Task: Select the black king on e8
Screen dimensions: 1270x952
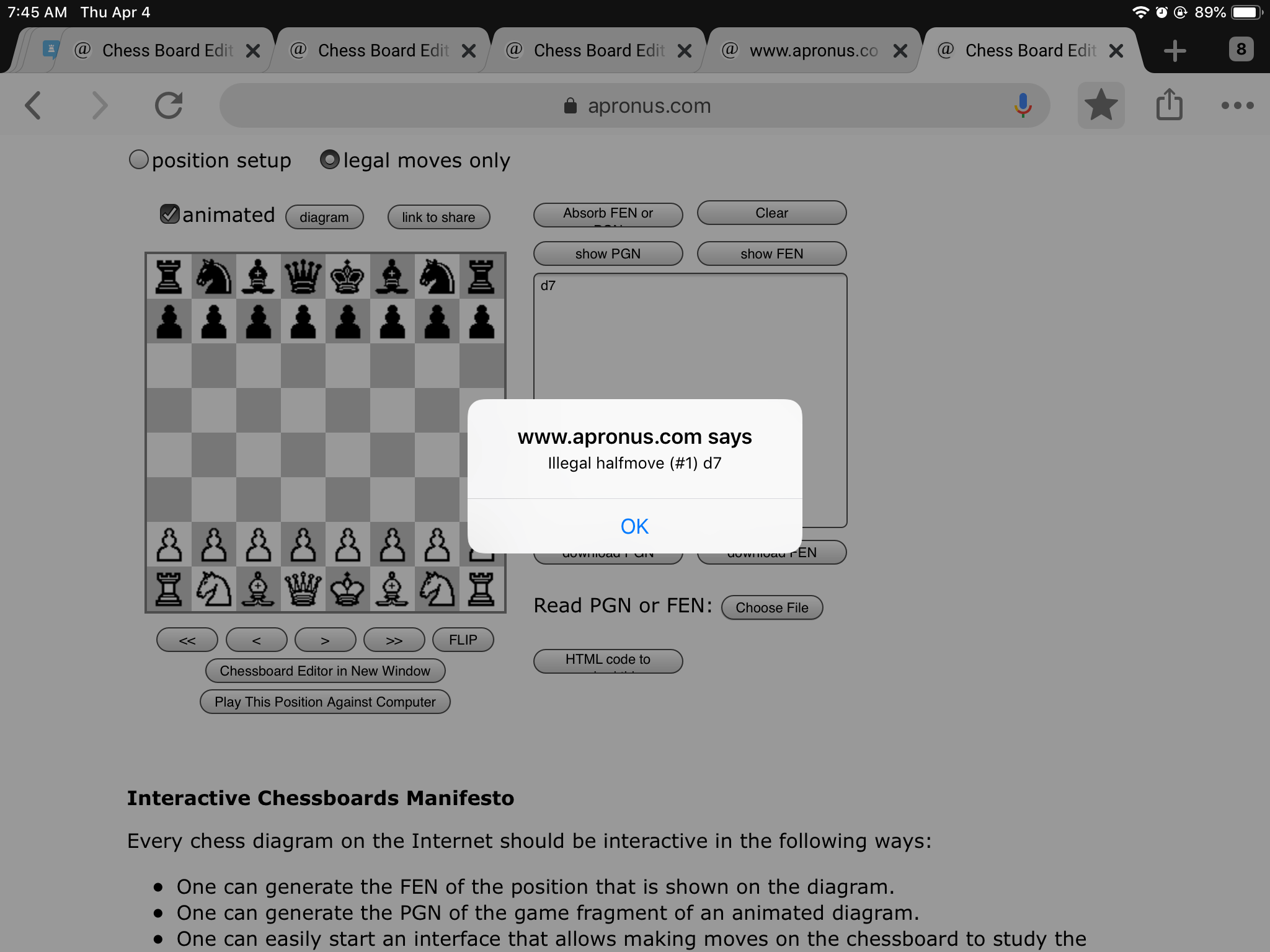Action: click(x=348, y=276)
